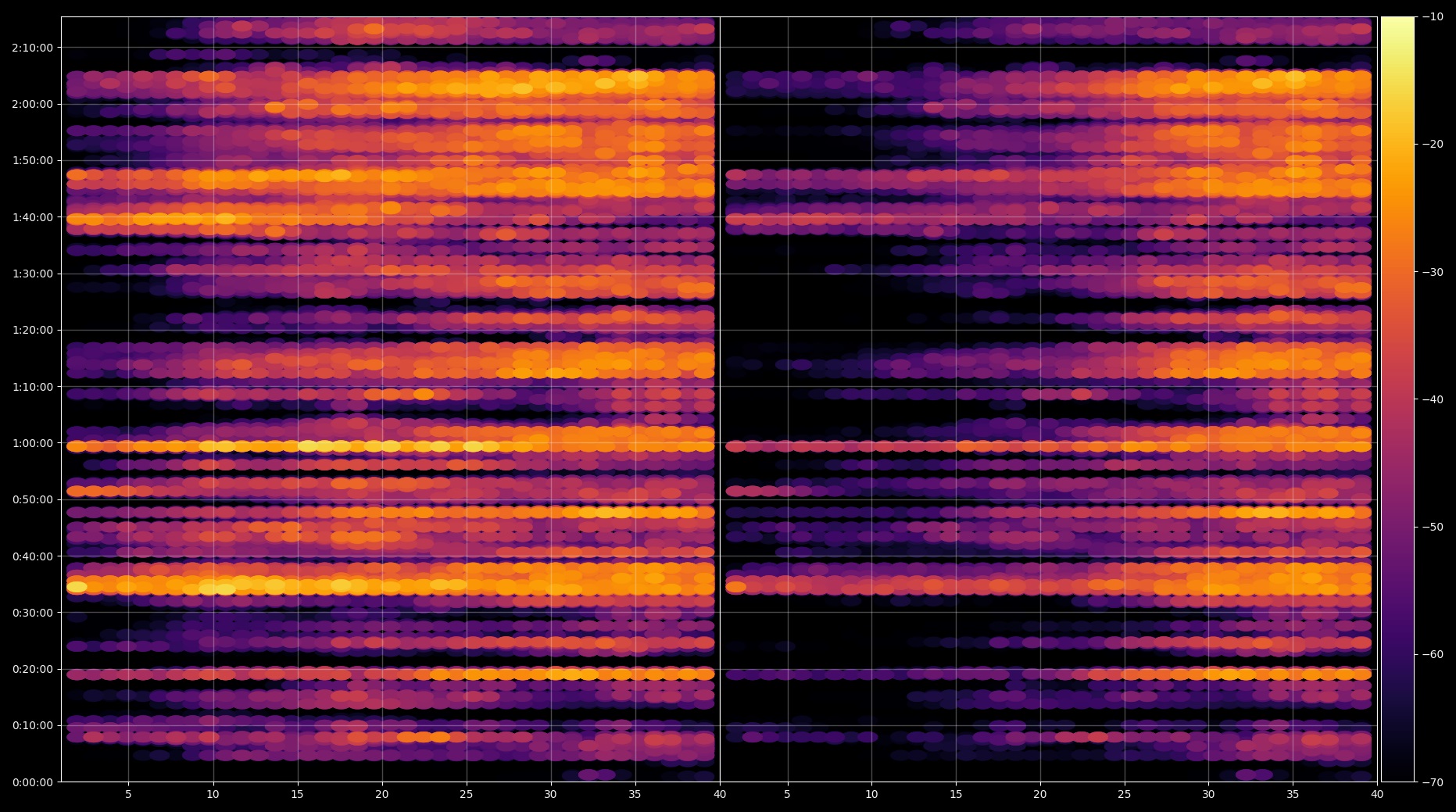Click the −40 colorbar scale label

click(1433, 399)
